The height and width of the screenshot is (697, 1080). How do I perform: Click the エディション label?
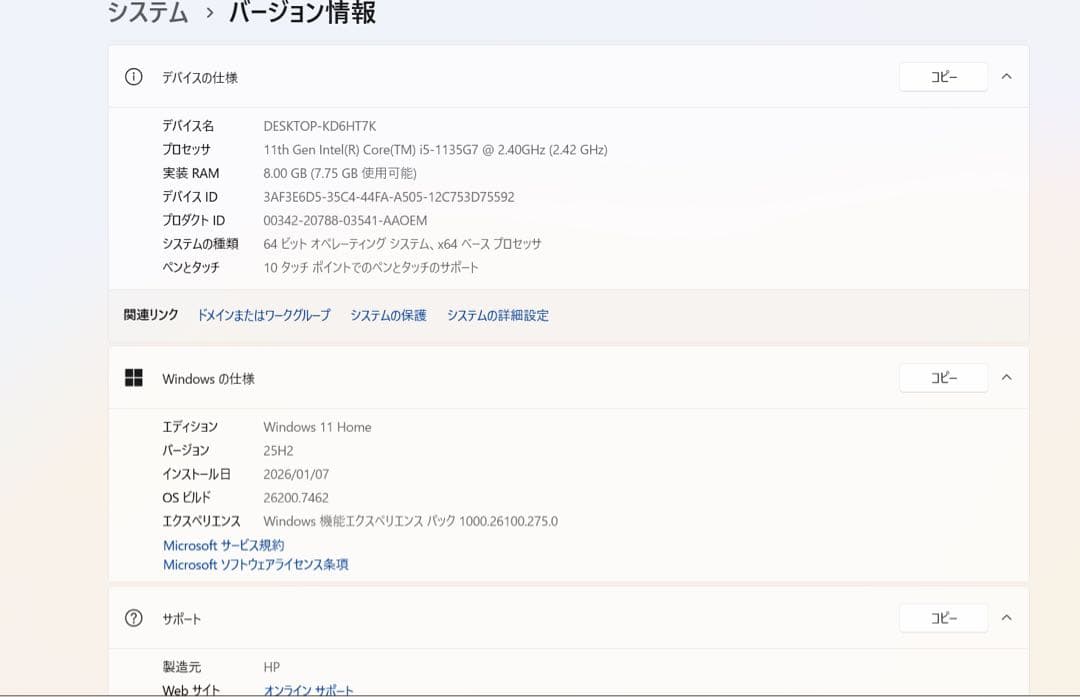(190, 426)
